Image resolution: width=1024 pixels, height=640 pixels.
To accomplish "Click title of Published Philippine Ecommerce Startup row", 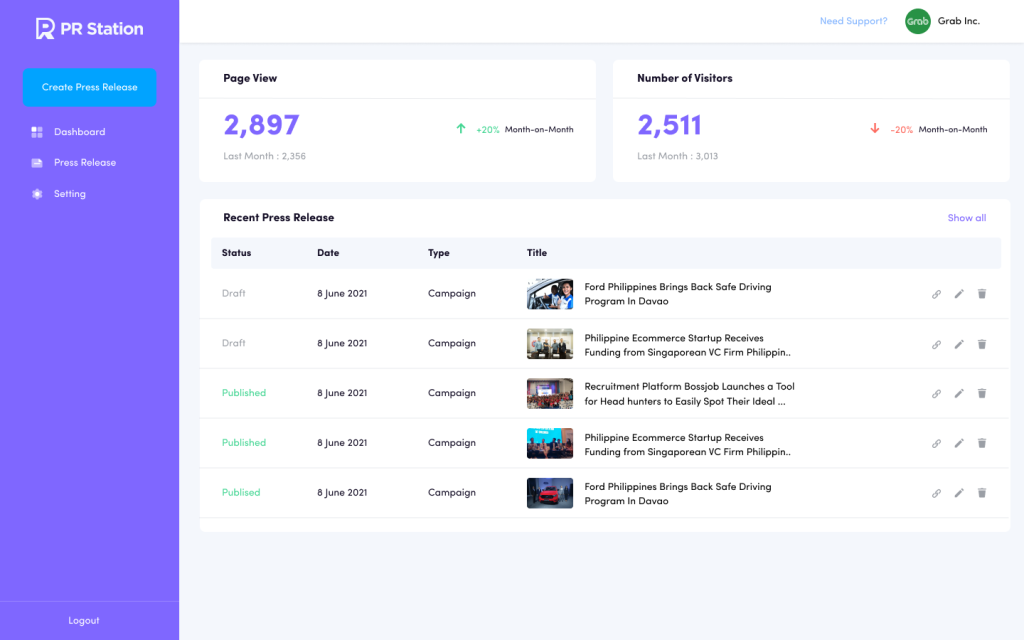I will click(x=687, y=445).
